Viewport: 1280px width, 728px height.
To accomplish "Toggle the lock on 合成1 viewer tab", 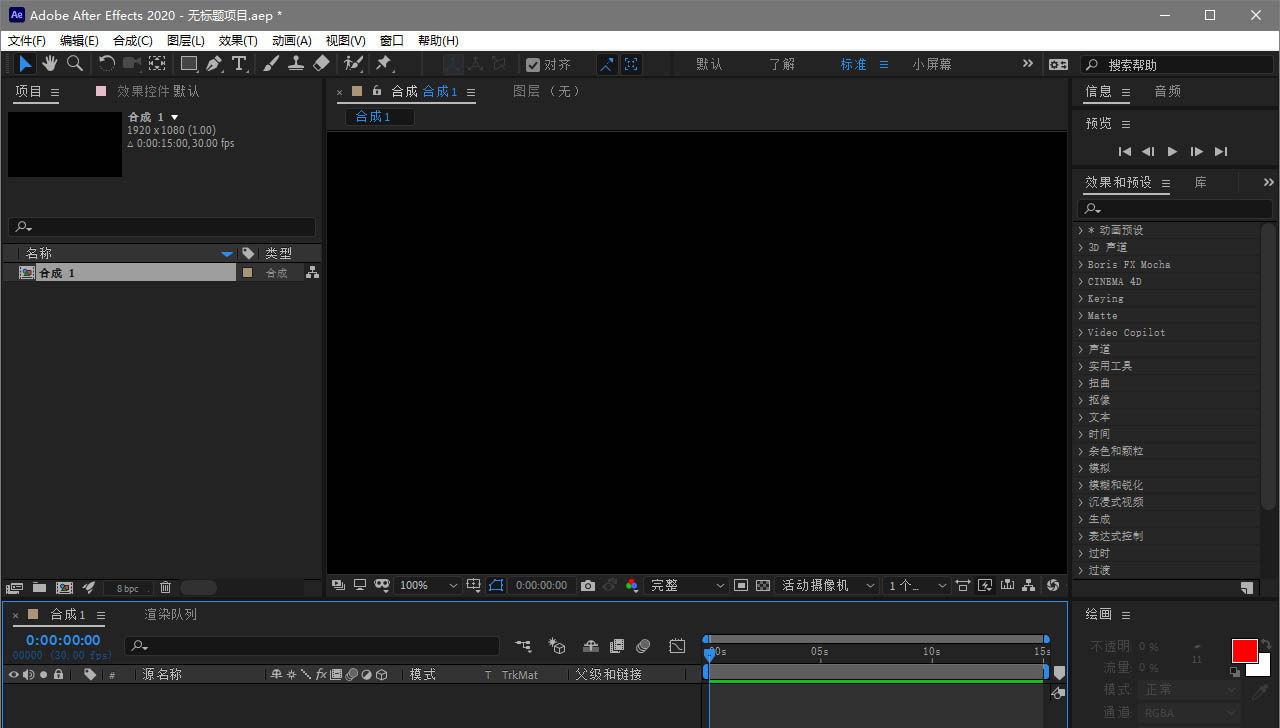I will [x=376, y=91].
